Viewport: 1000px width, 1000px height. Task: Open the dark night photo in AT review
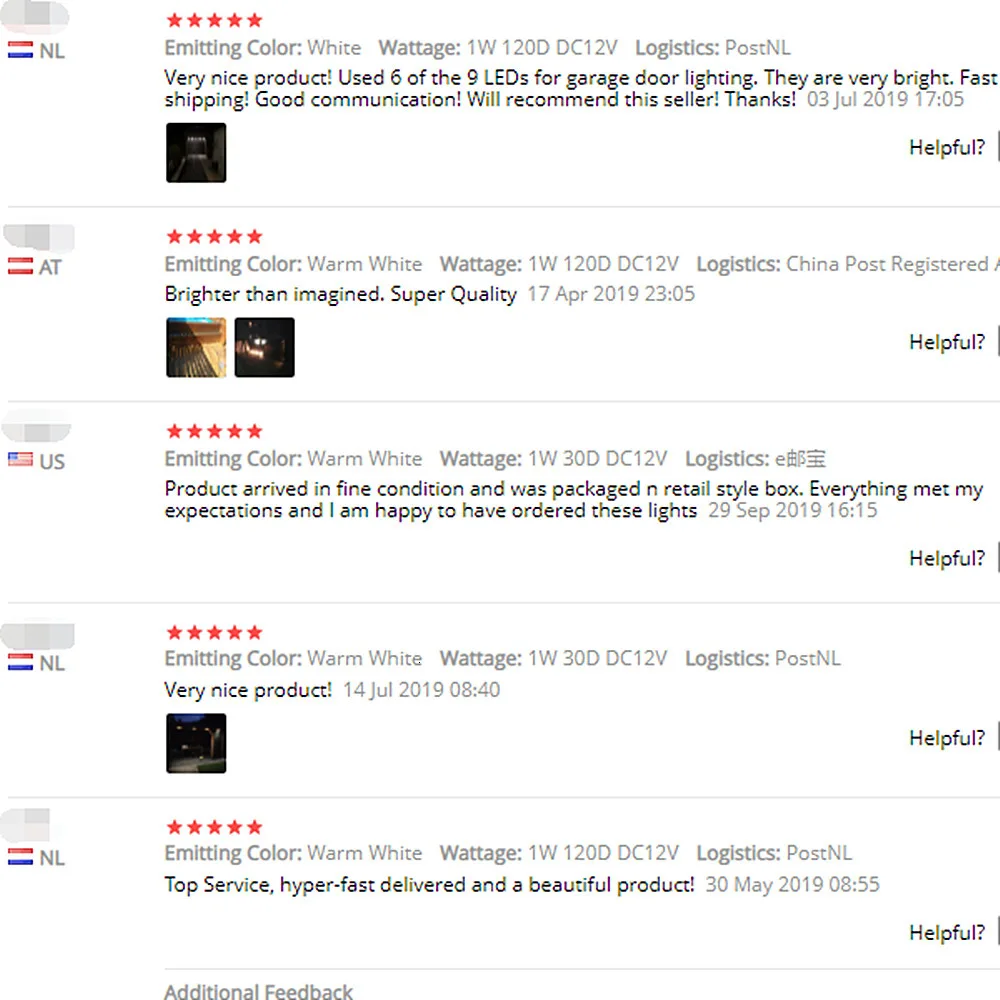point(264,347)
